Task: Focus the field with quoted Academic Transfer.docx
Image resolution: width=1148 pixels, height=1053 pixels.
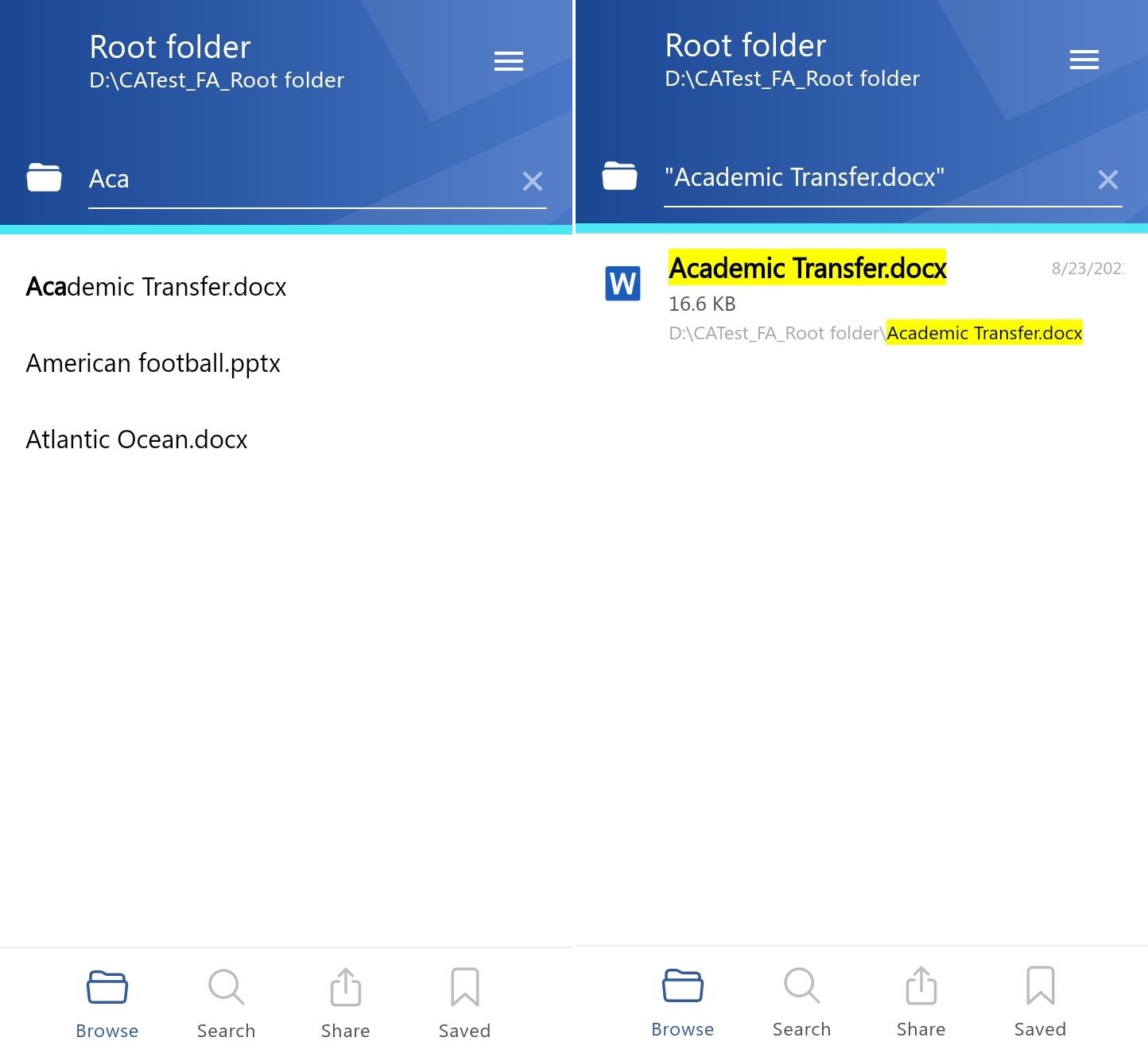Action: point(875,177)
